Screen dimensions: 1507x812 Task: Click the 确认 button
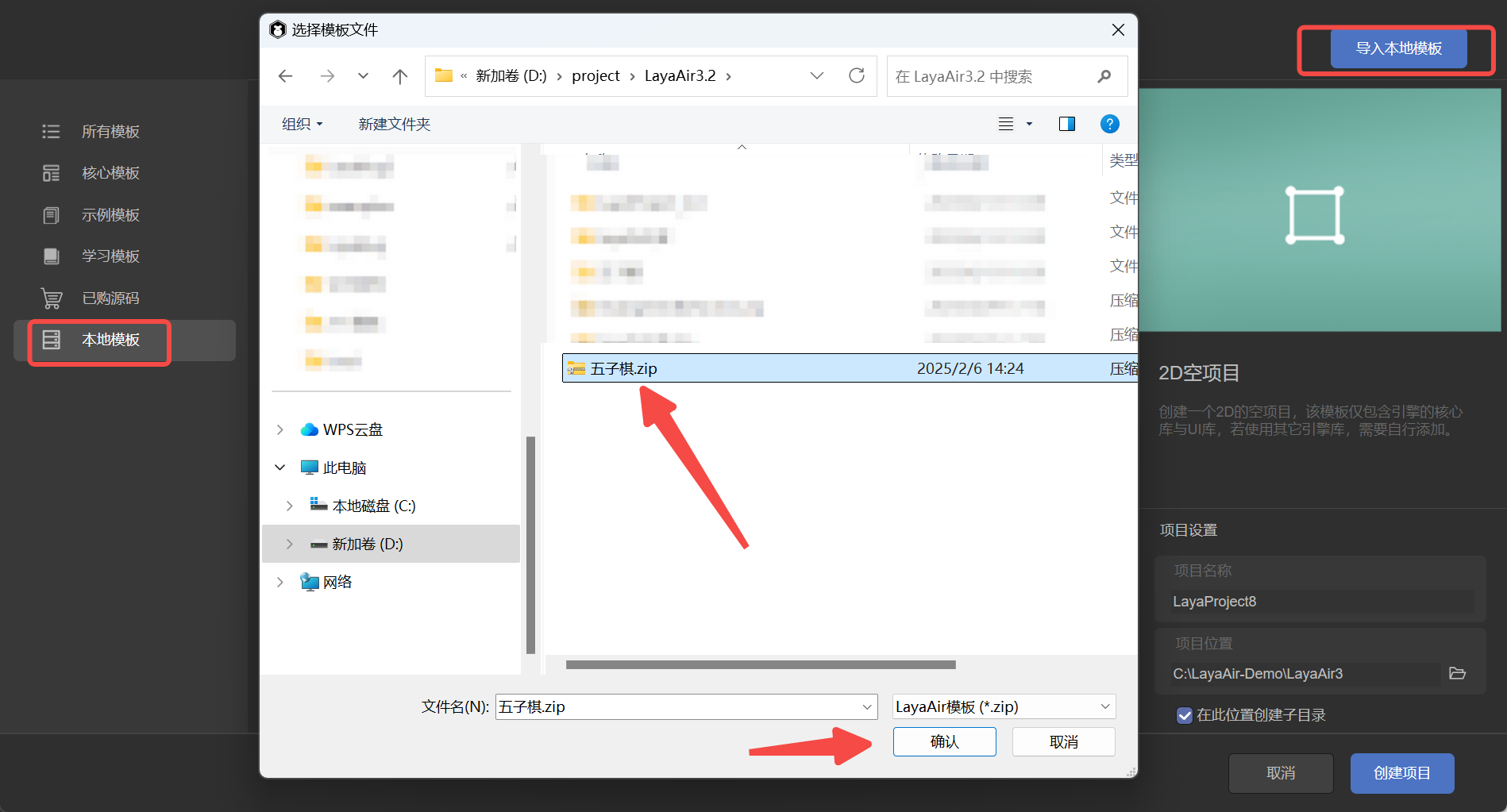(944, 741)
